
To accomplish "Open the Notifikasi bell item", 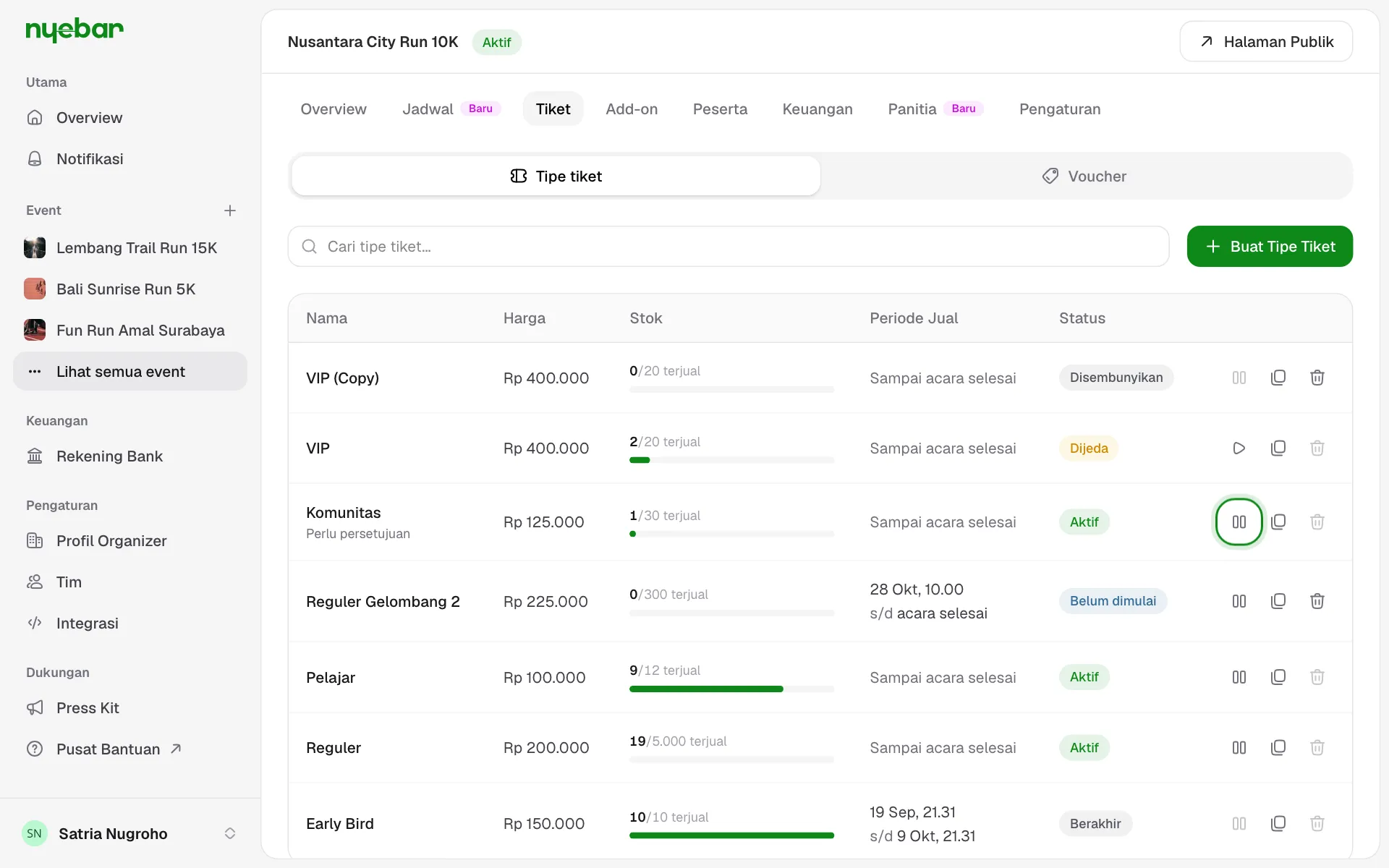I will (x=130, y=159).
